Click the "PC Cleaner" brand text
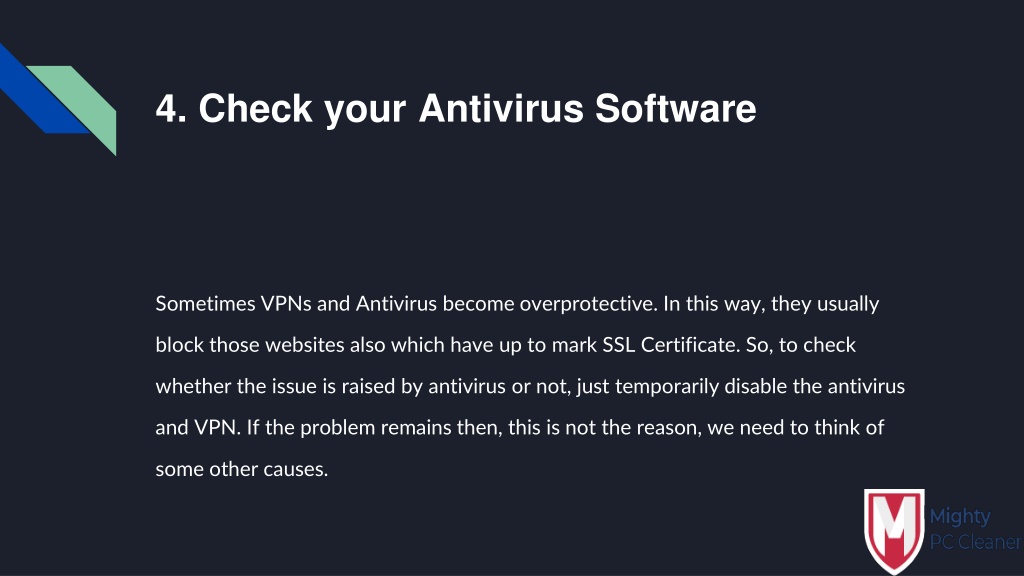 (x=975, y=542)
